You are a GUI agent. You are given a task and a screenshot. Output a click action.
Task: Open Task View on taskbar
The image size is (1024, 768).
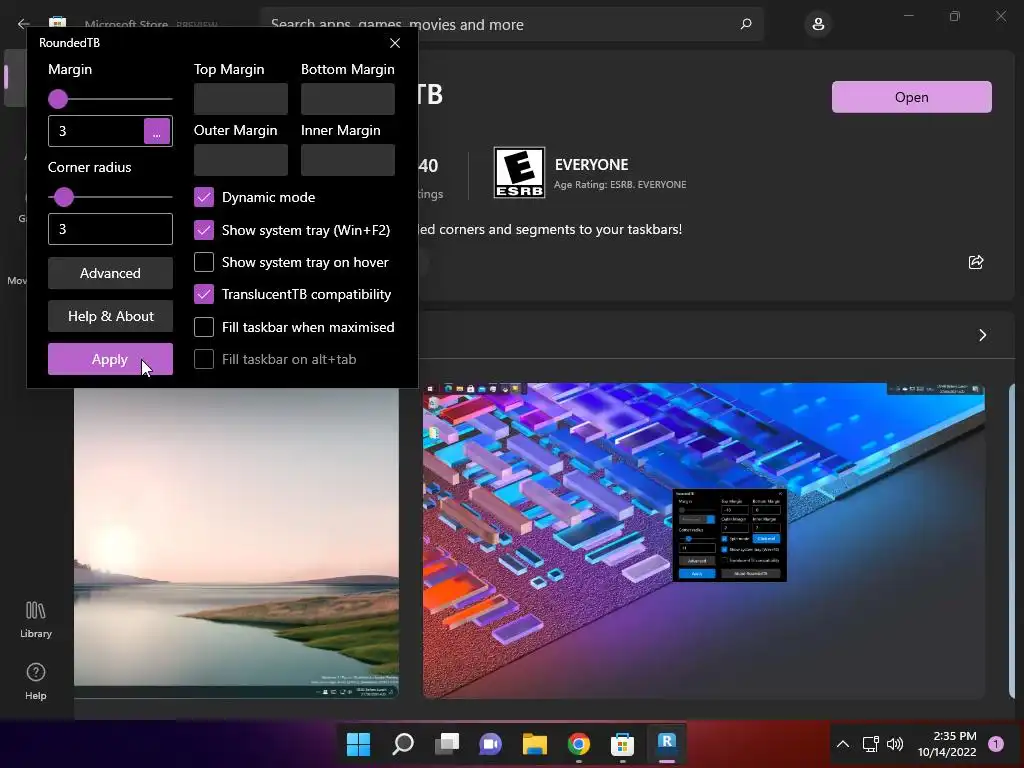(447, 744)
